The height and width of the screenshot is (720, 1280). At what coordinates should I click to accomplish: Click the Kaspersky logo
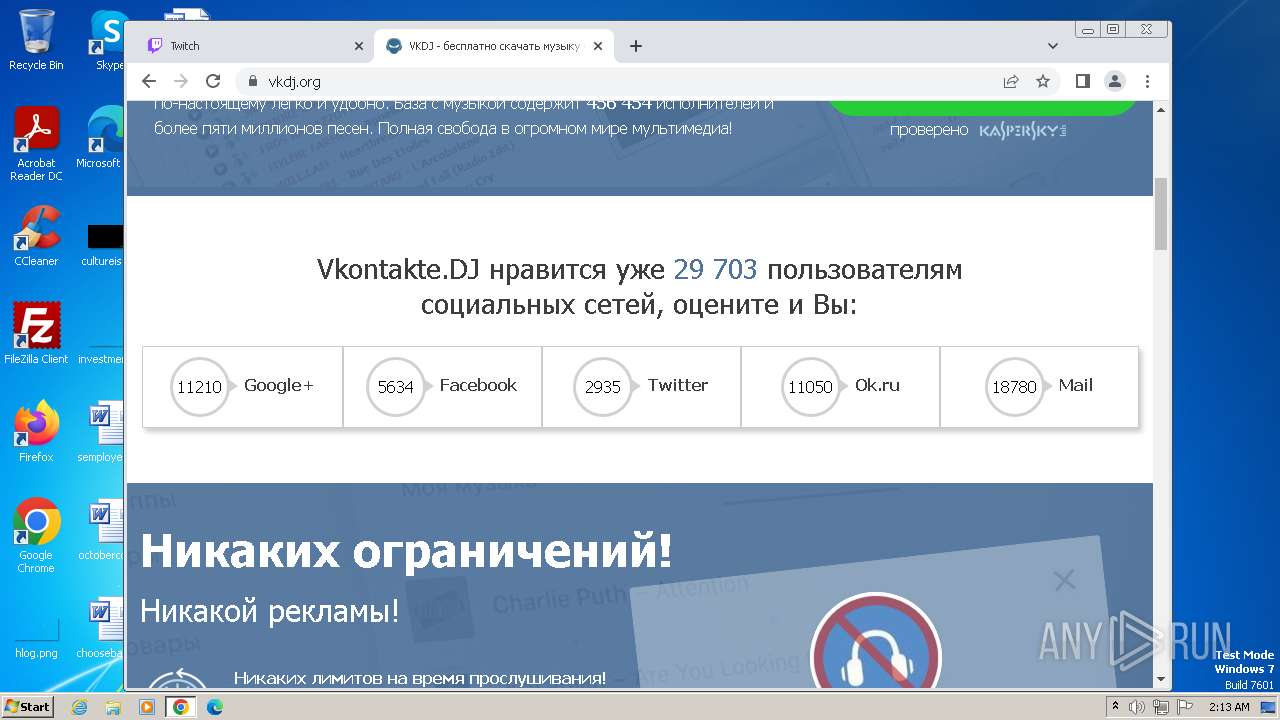[x=1022, y=131]
